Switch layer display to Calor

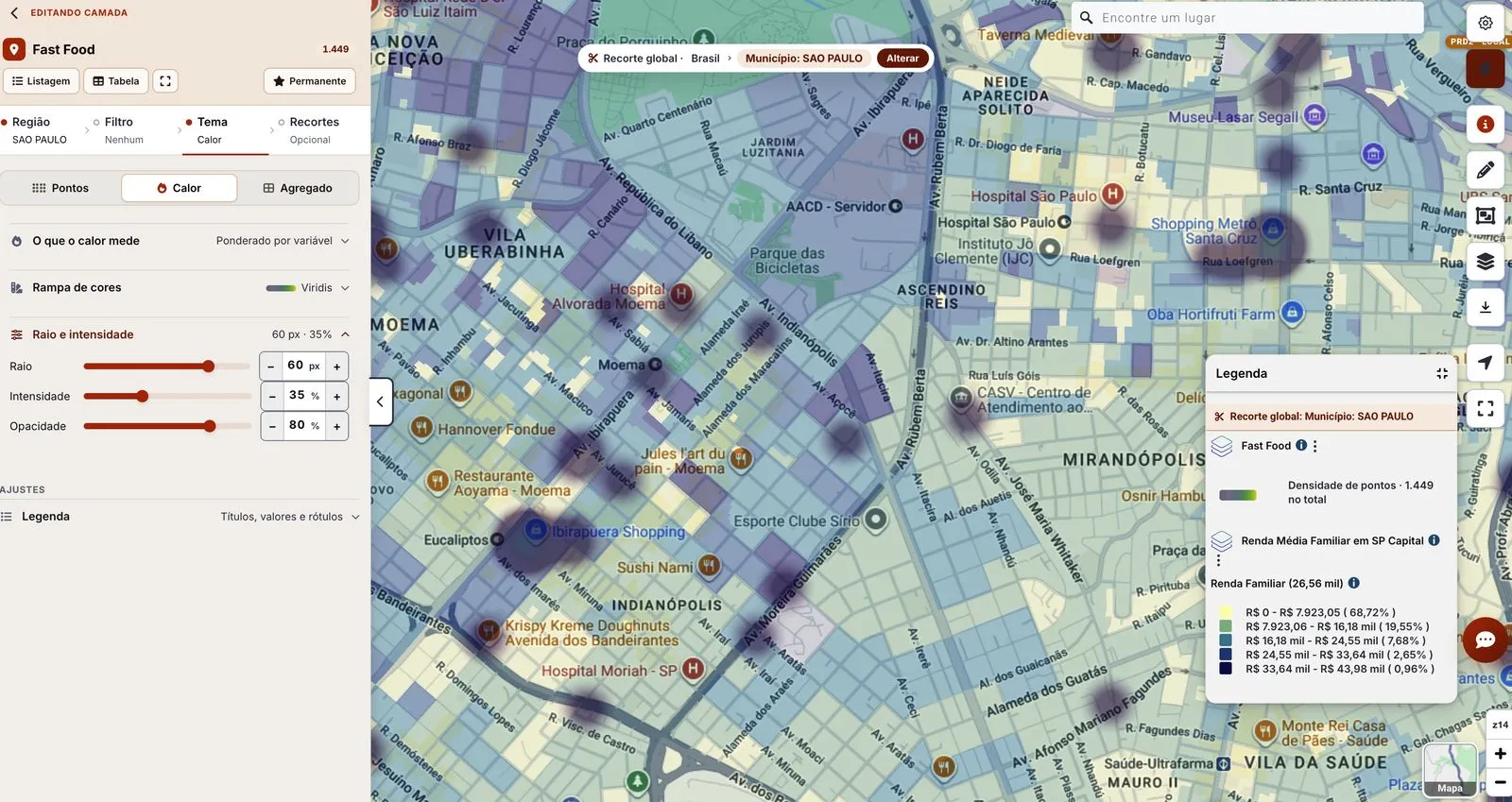180,188
